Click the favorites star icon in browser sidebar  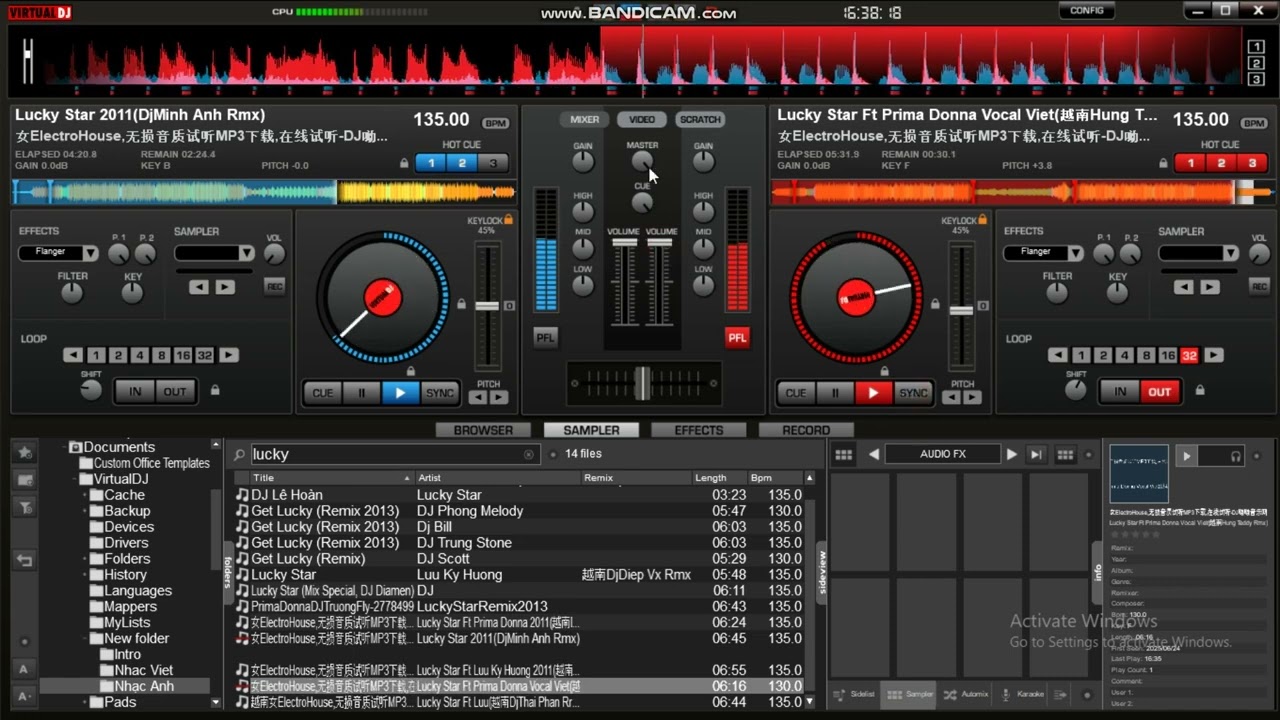click(x=25, y=453)
